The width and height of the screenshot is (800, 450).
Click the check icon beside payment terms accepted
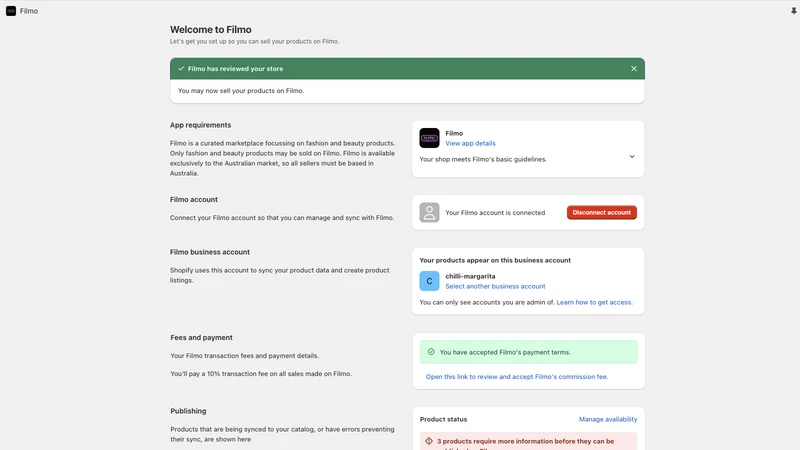click(x=431, y=352)
